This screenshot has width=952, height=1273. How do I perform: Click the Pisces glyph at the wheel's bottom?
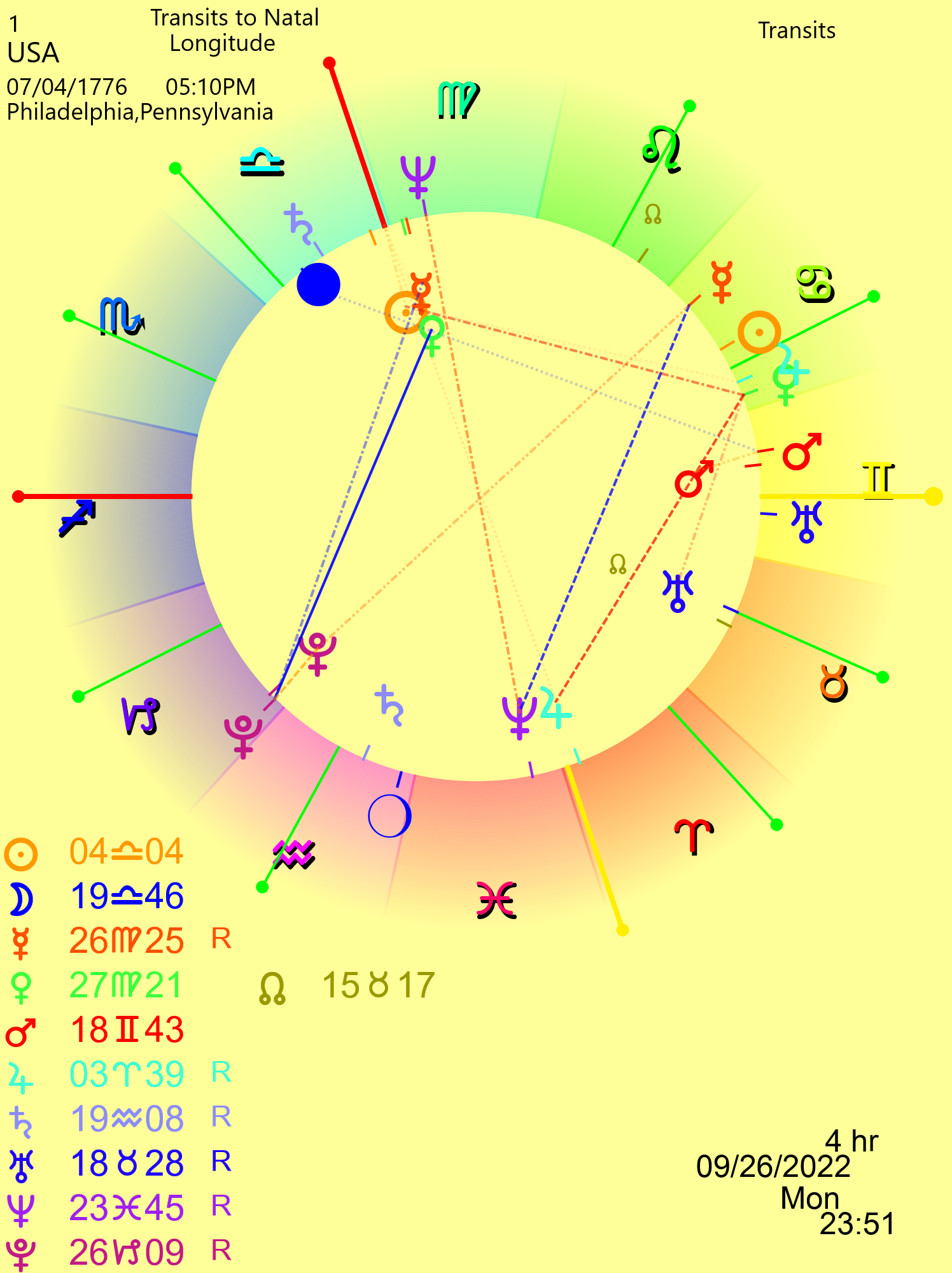[496, 900]
